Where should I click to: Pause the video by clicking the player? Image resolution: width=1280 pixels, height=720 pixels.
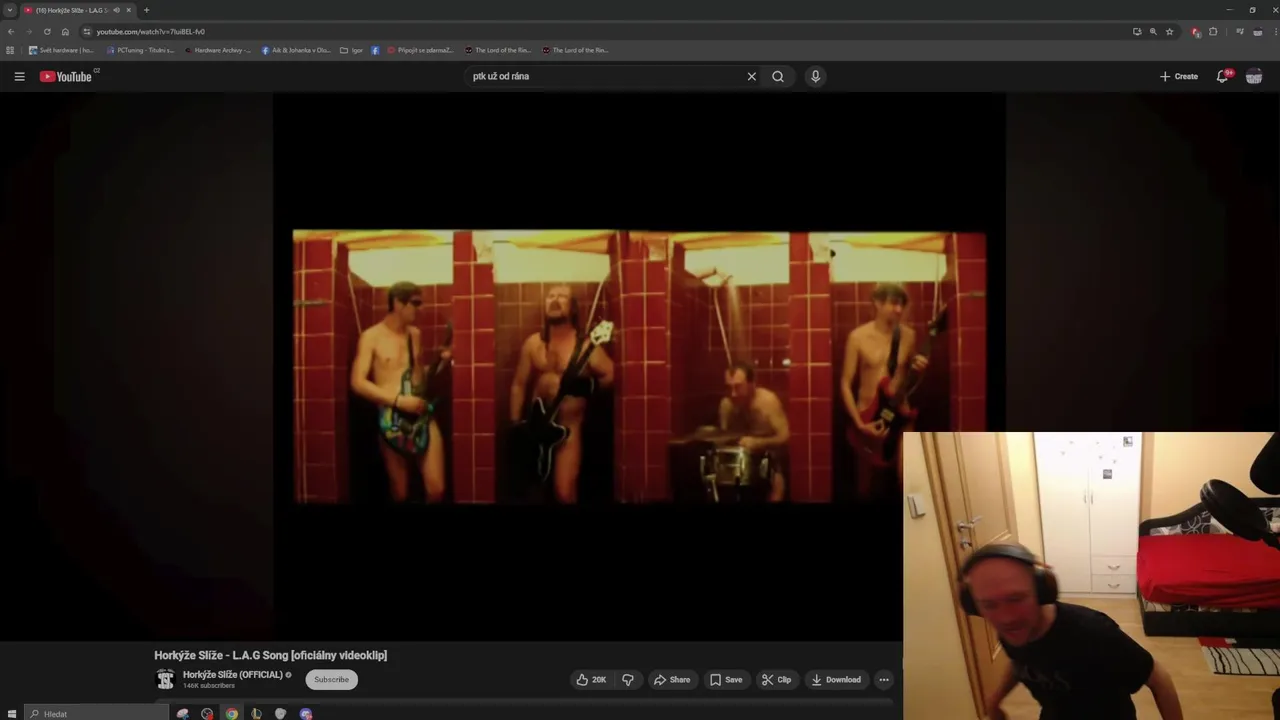[639, 367]
